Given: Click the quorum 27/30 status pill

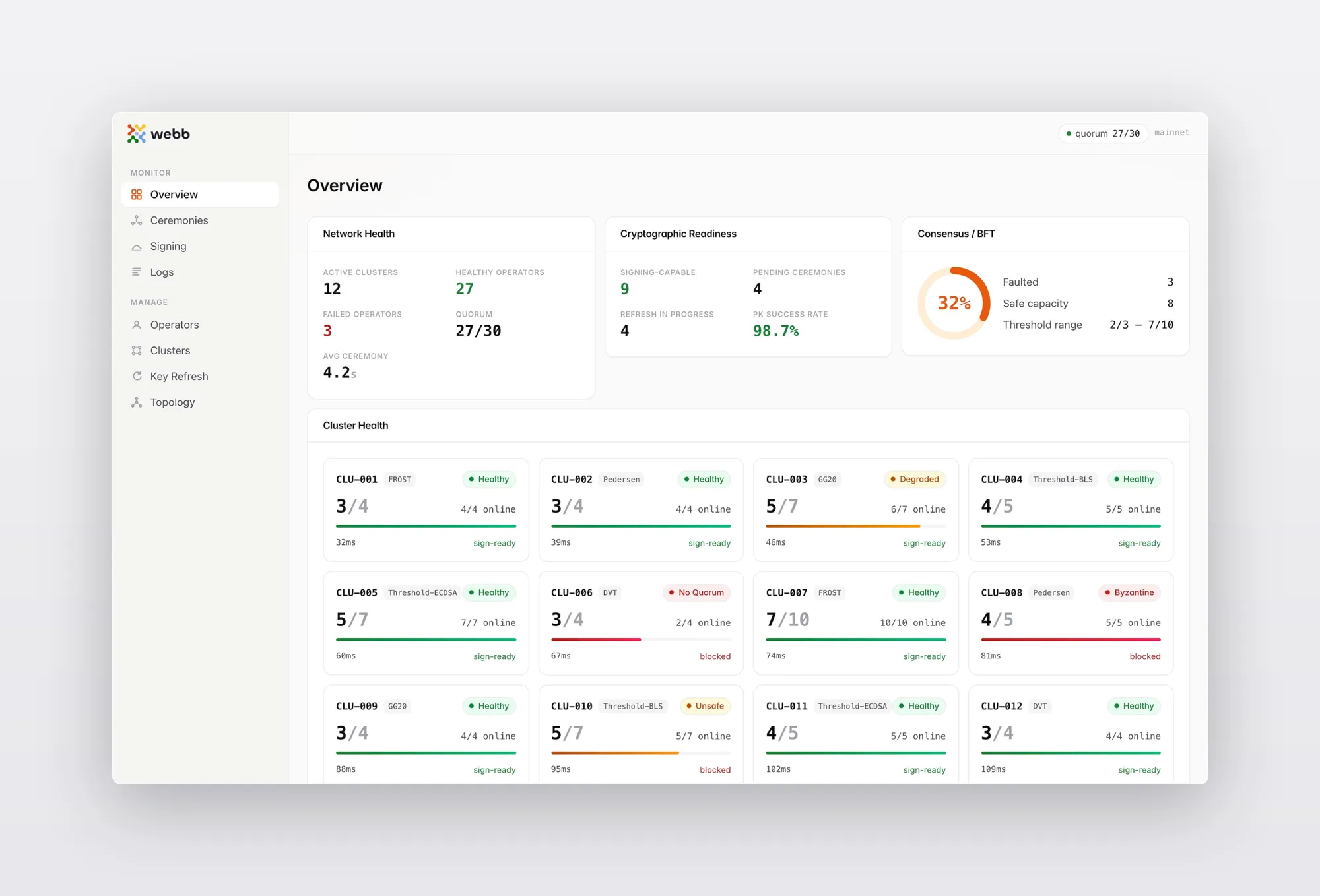Looking at the screenshot, I should pyautogui.click(x=1103, y=133).
